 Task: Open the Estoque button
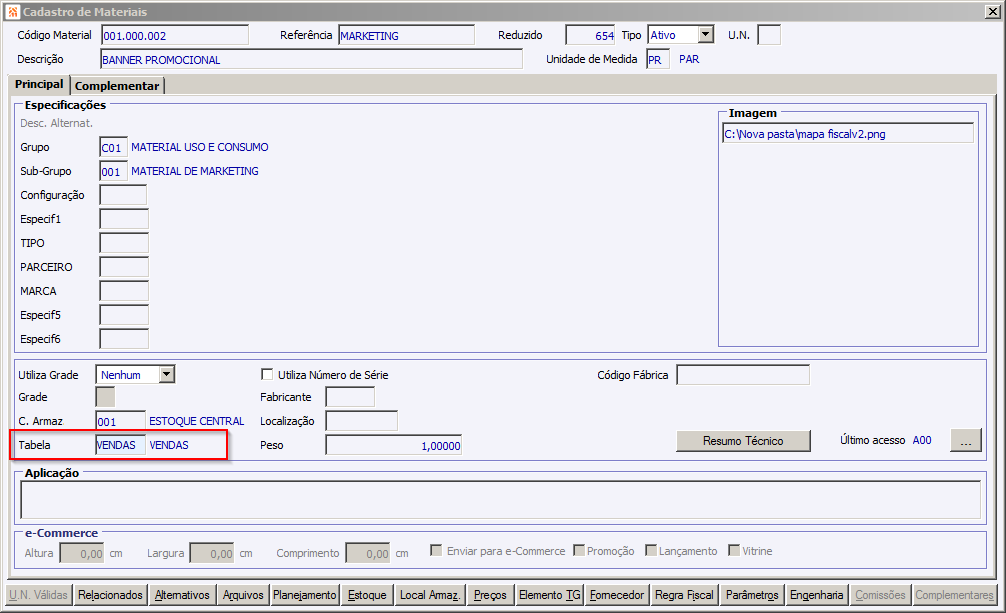point(367,595)
